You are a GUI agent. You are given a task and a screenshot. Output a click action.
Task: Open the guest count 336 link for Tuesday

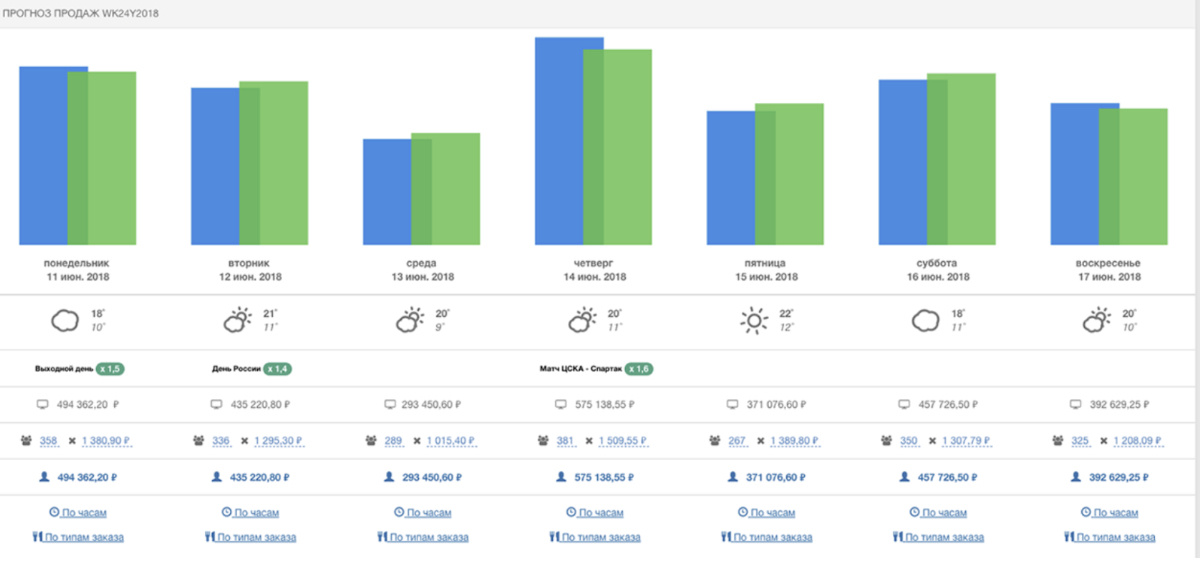221,441
